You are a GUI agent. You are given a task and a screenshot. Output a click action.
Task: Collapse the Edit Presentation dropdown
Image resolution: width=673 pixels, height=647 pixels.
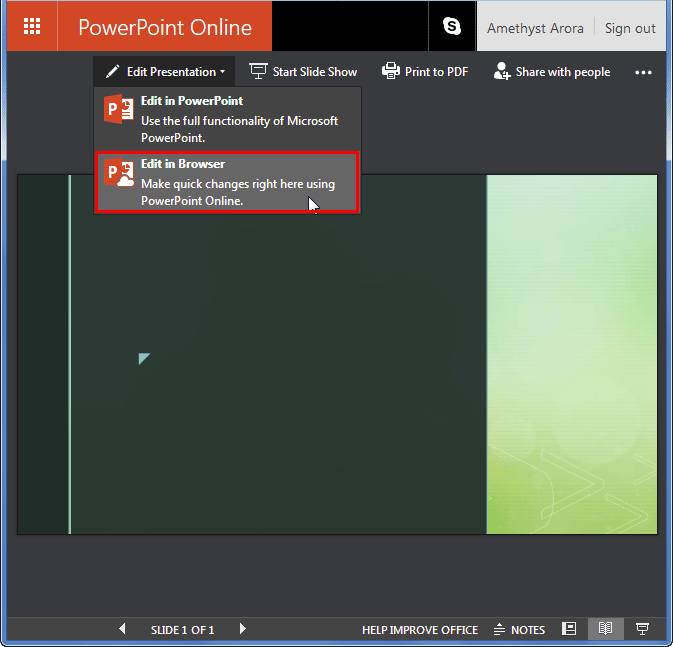click(x=164, y=72)
